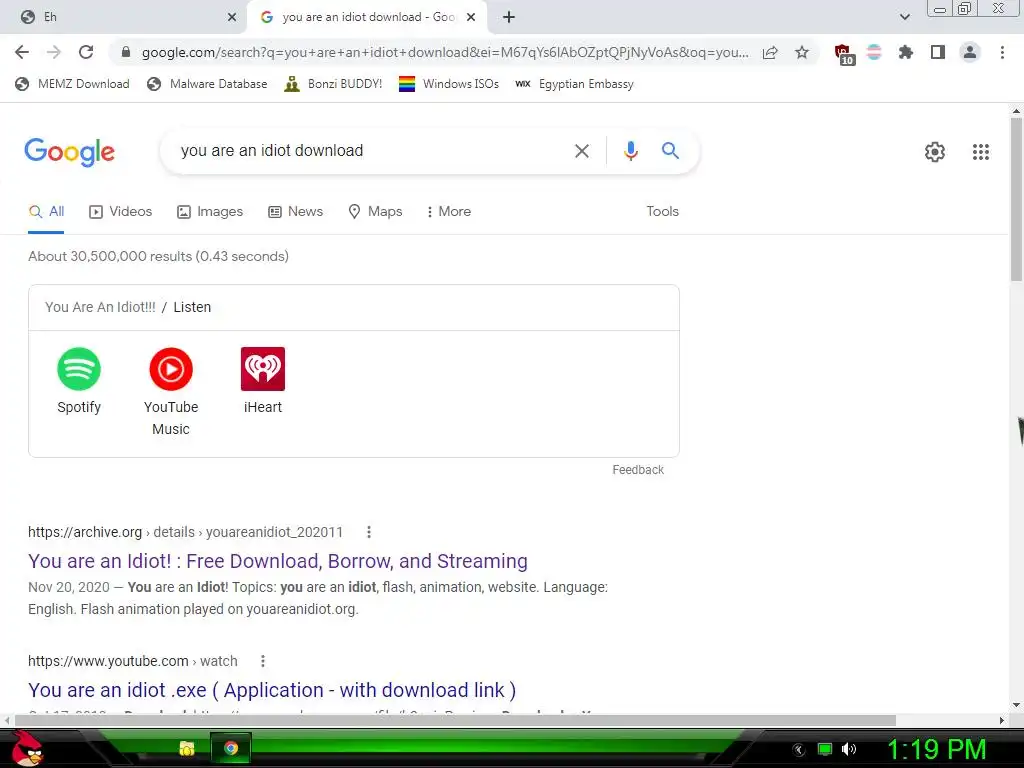This screenshot has width=1024, height=768.
Task: Open the volume speaker tray icon
Action: pyautogui.click(x=849, y=749)
